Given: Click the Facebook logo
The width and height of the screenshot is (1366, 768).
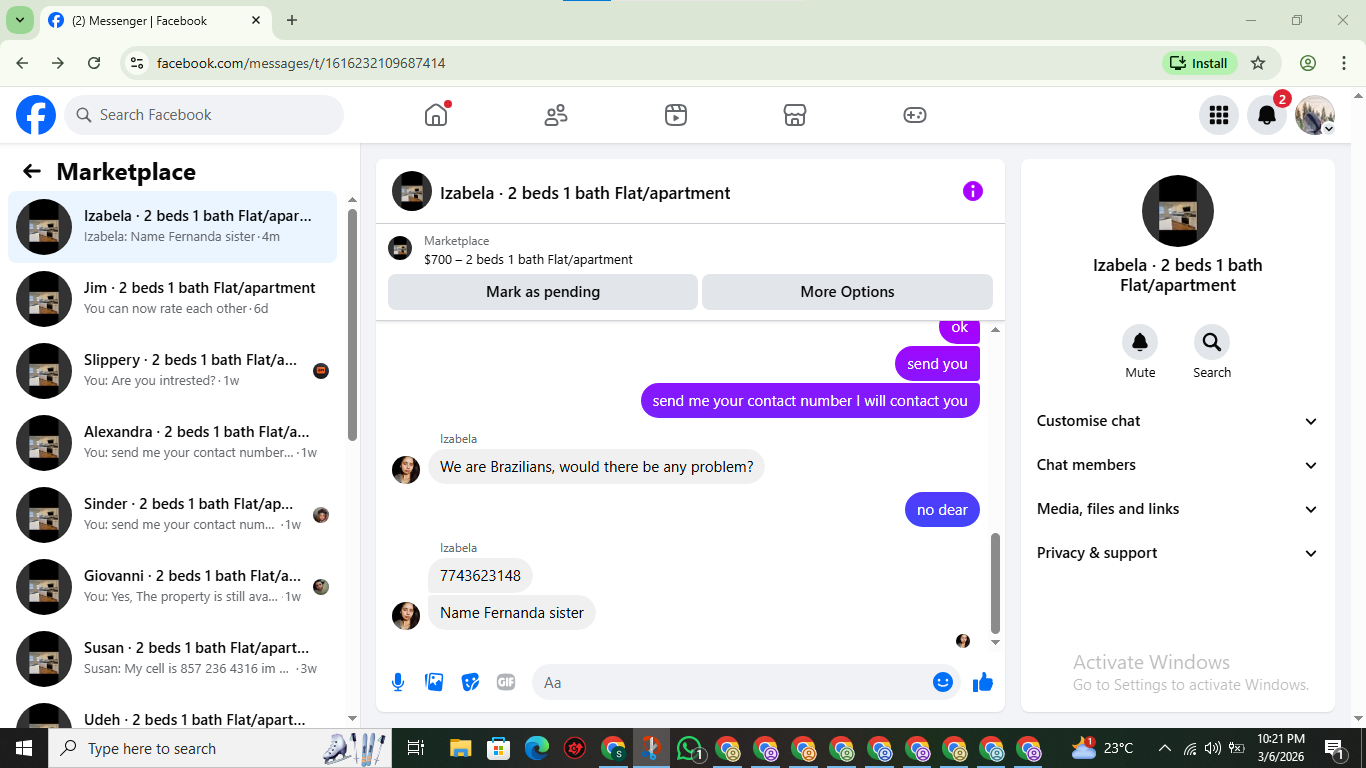Looking at the screenshot, I should click(x=36, y=115).
